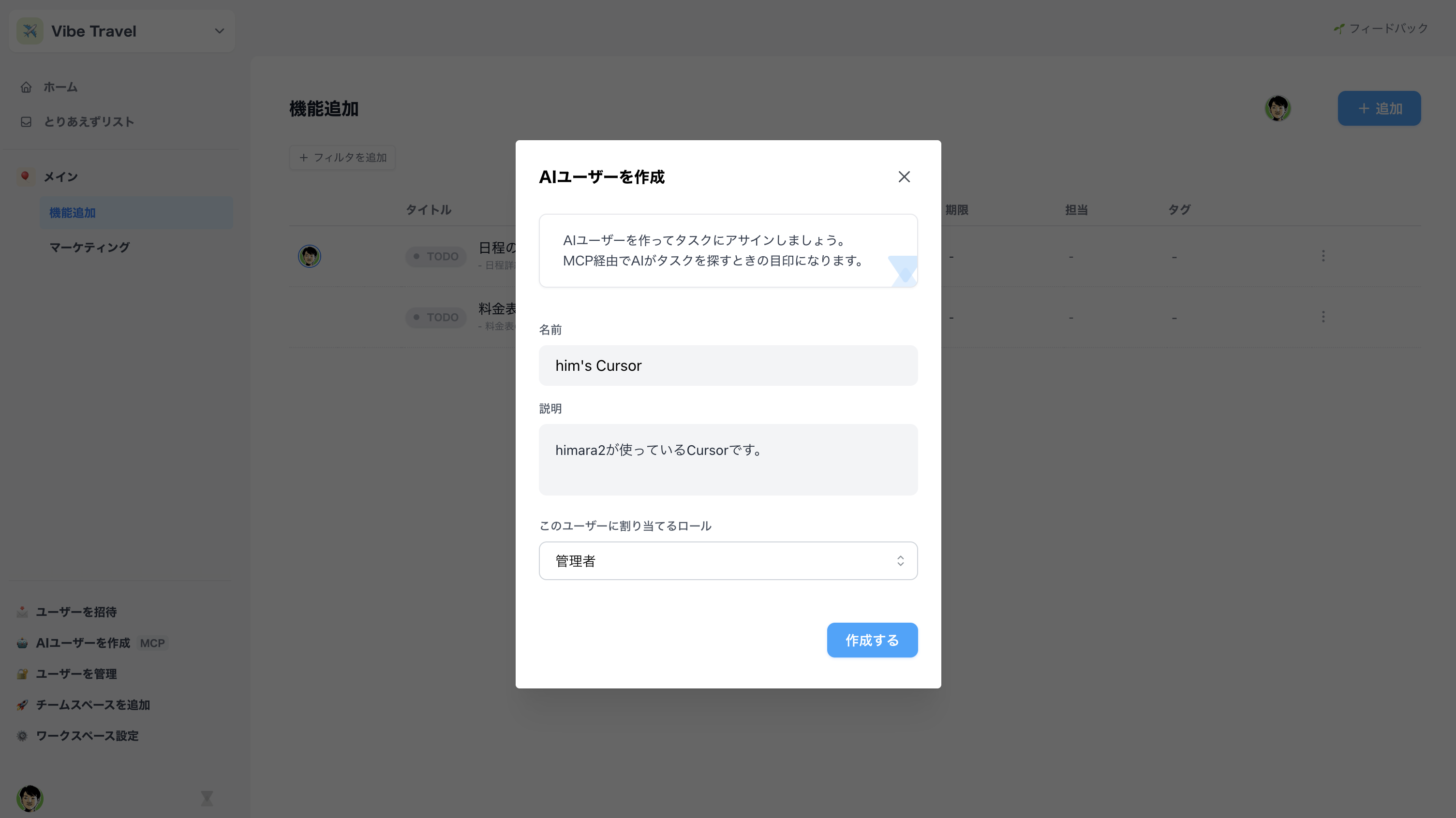
Task: Open the 管理者 role dropdown
Action: tap(728, 561)
